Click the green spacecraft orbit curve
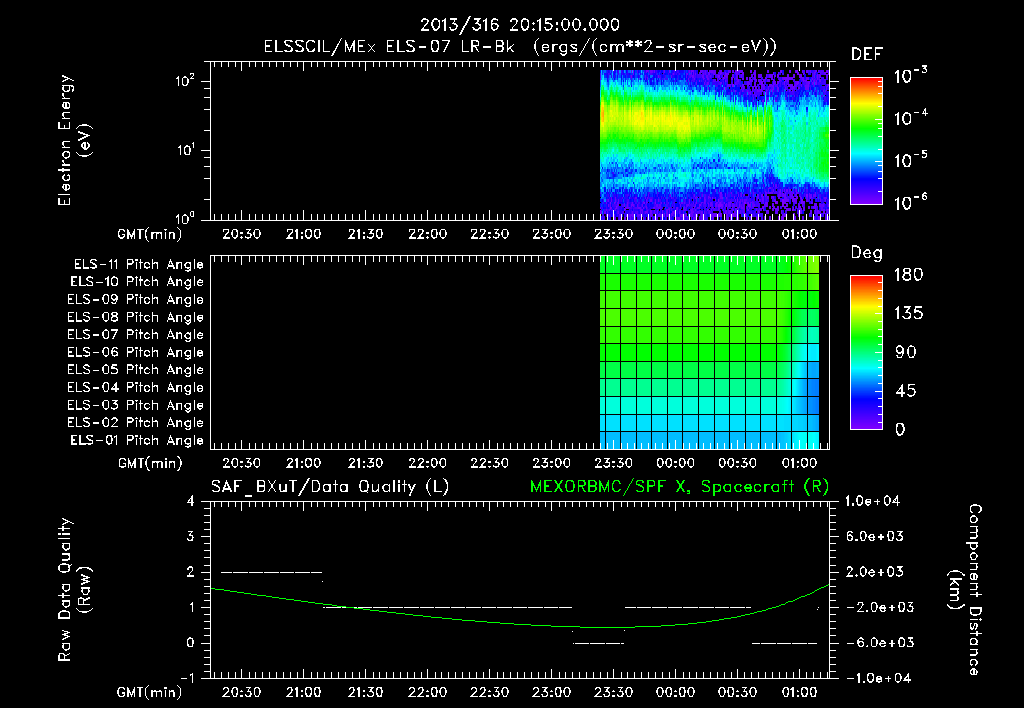The width and height of the screenshot is (1024, 708). [519, 623]
